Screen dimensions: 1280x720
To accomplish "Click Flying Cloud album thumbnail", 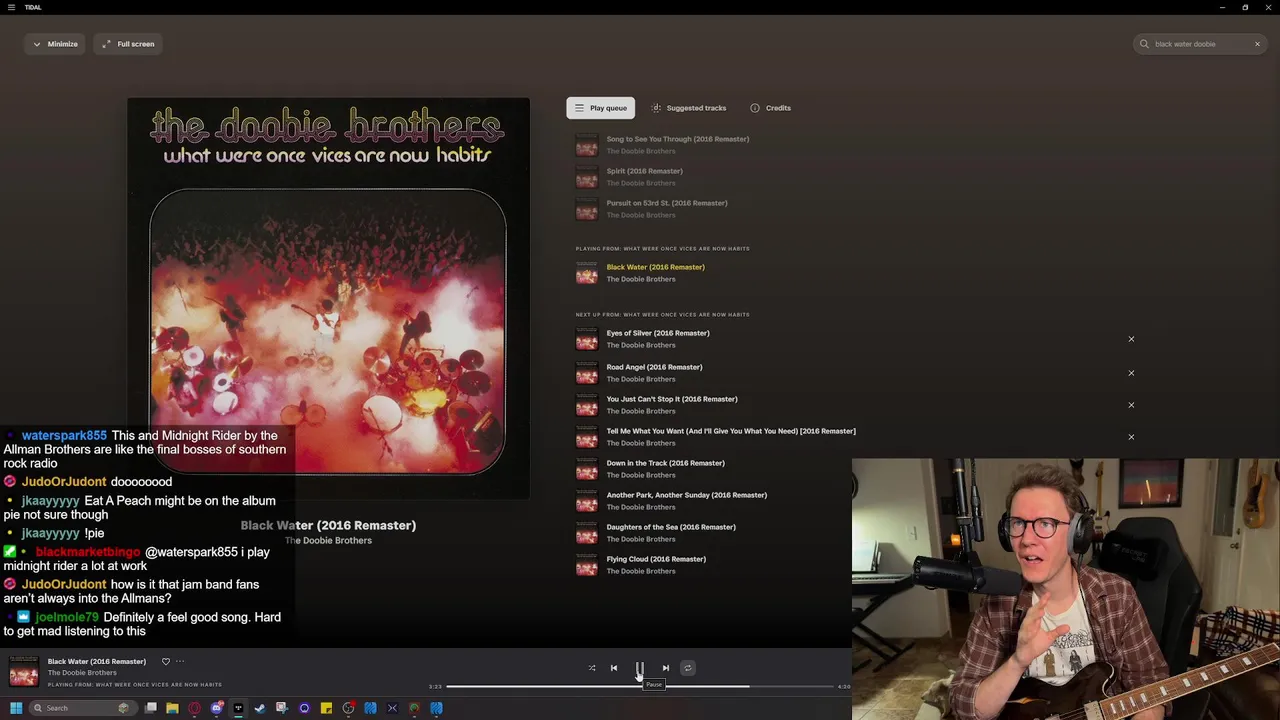I will [x=587, y=565].
